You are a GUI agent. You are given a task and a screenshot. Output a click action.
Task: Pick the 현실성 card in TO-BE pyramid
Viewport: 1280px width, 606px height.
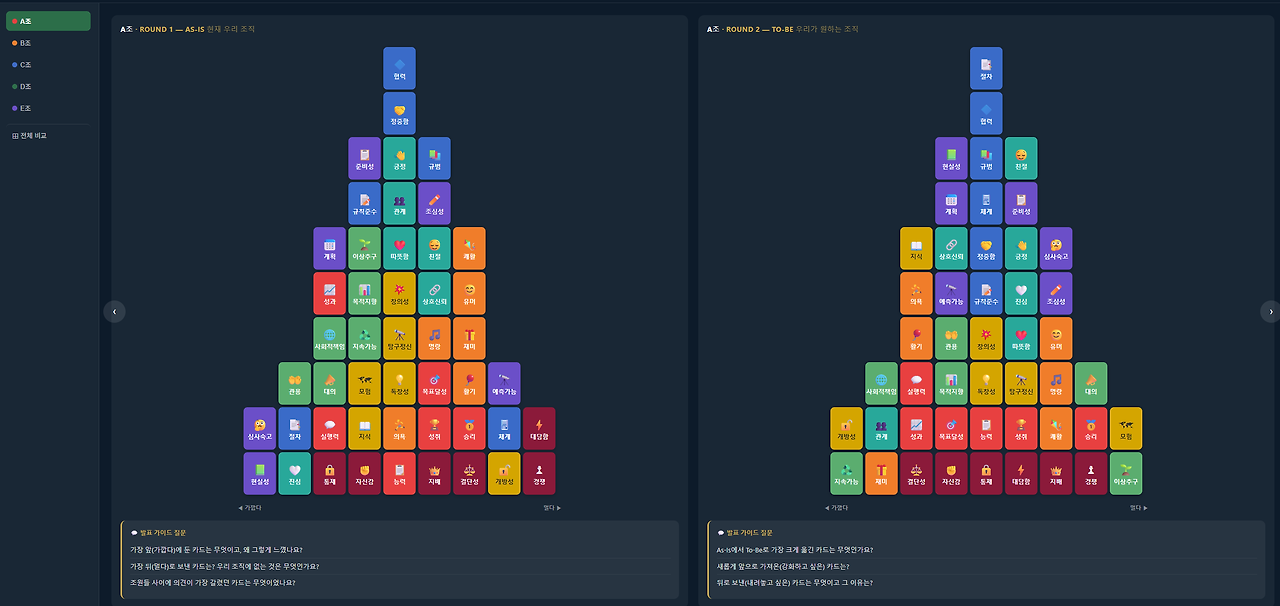[951, 158]
